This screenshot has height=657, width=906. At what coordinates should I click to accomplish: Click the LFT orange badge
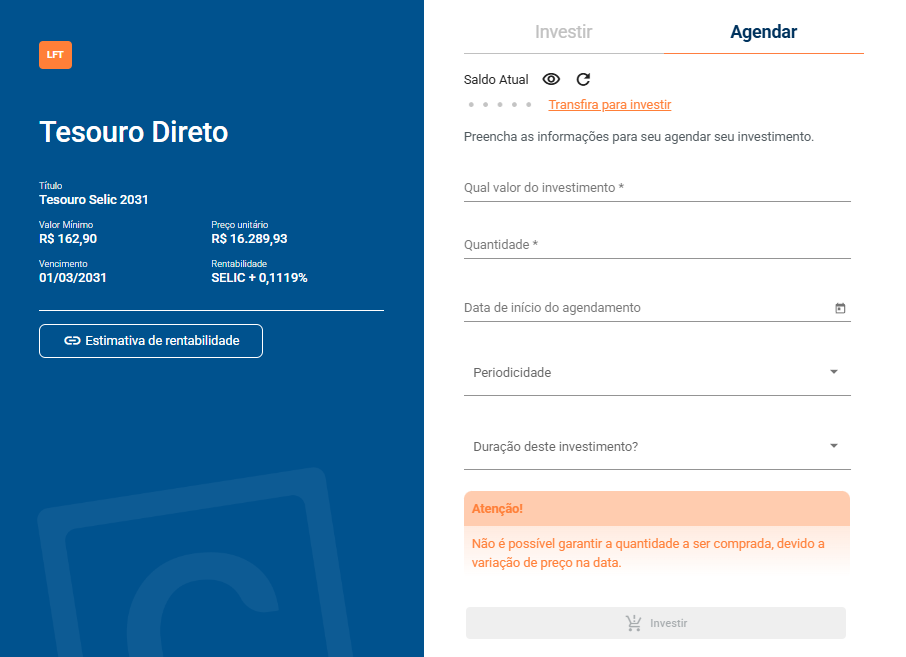[x=55, y=55]
